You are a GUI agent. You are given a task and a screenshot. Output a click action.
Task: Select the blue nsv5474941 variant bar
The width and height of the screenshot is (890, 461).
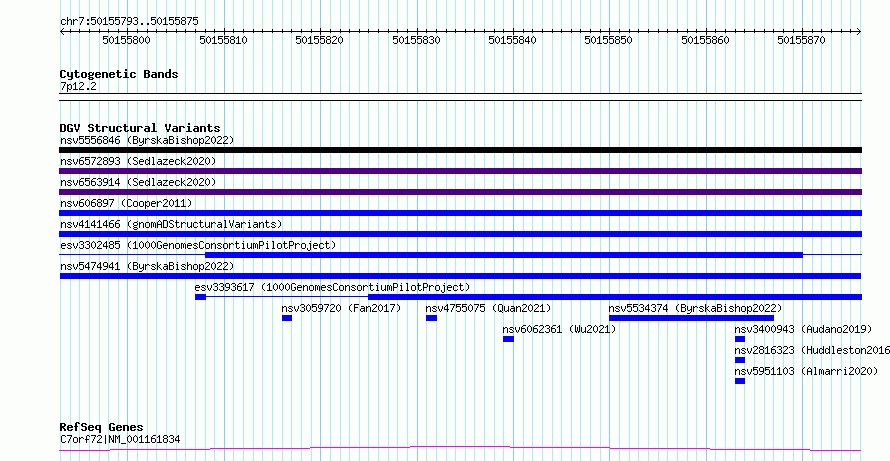tap(460, 276)
